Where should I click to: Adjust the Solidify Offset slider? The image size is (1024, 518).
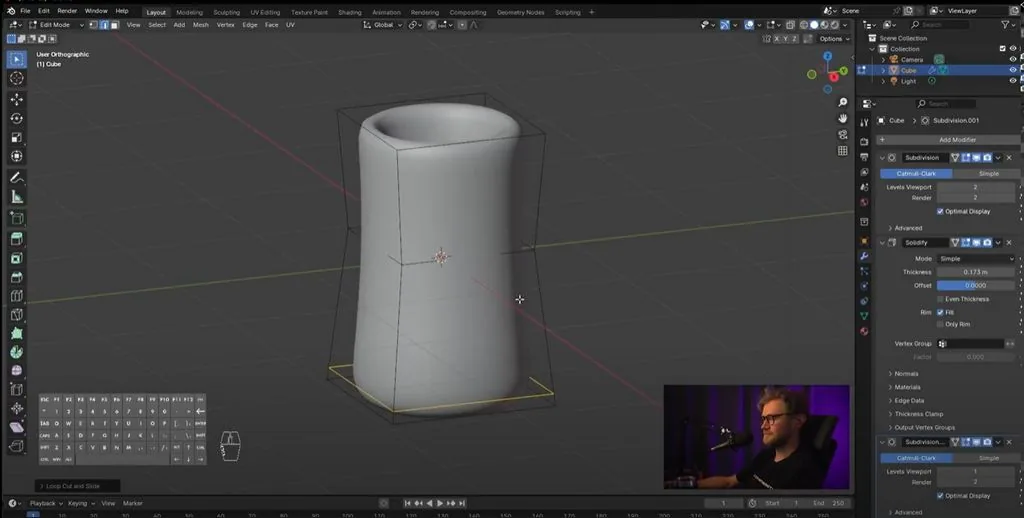click(x=976, y=285)
